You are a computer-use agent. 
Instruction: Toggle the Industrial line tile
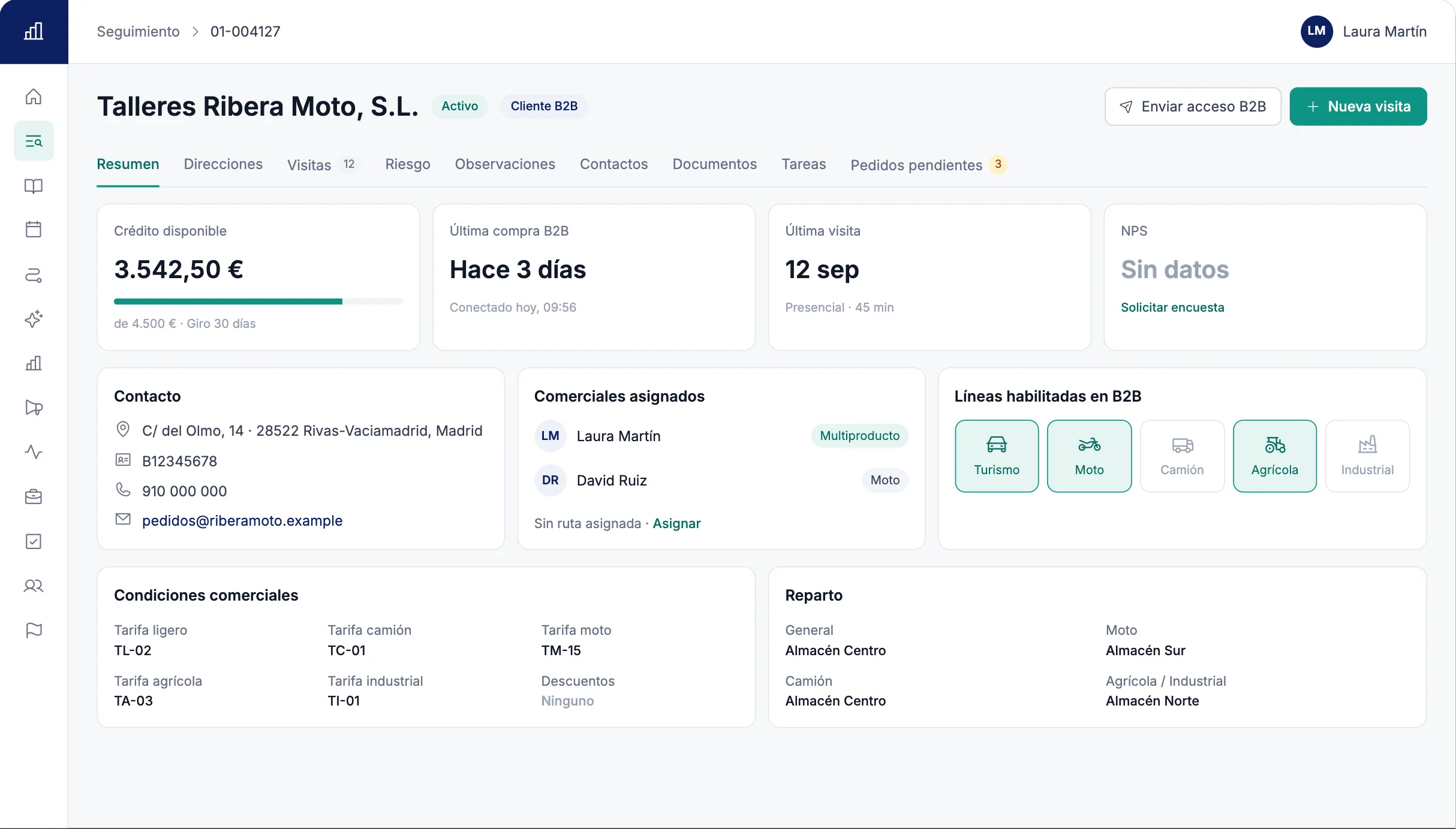(1367, 456)
